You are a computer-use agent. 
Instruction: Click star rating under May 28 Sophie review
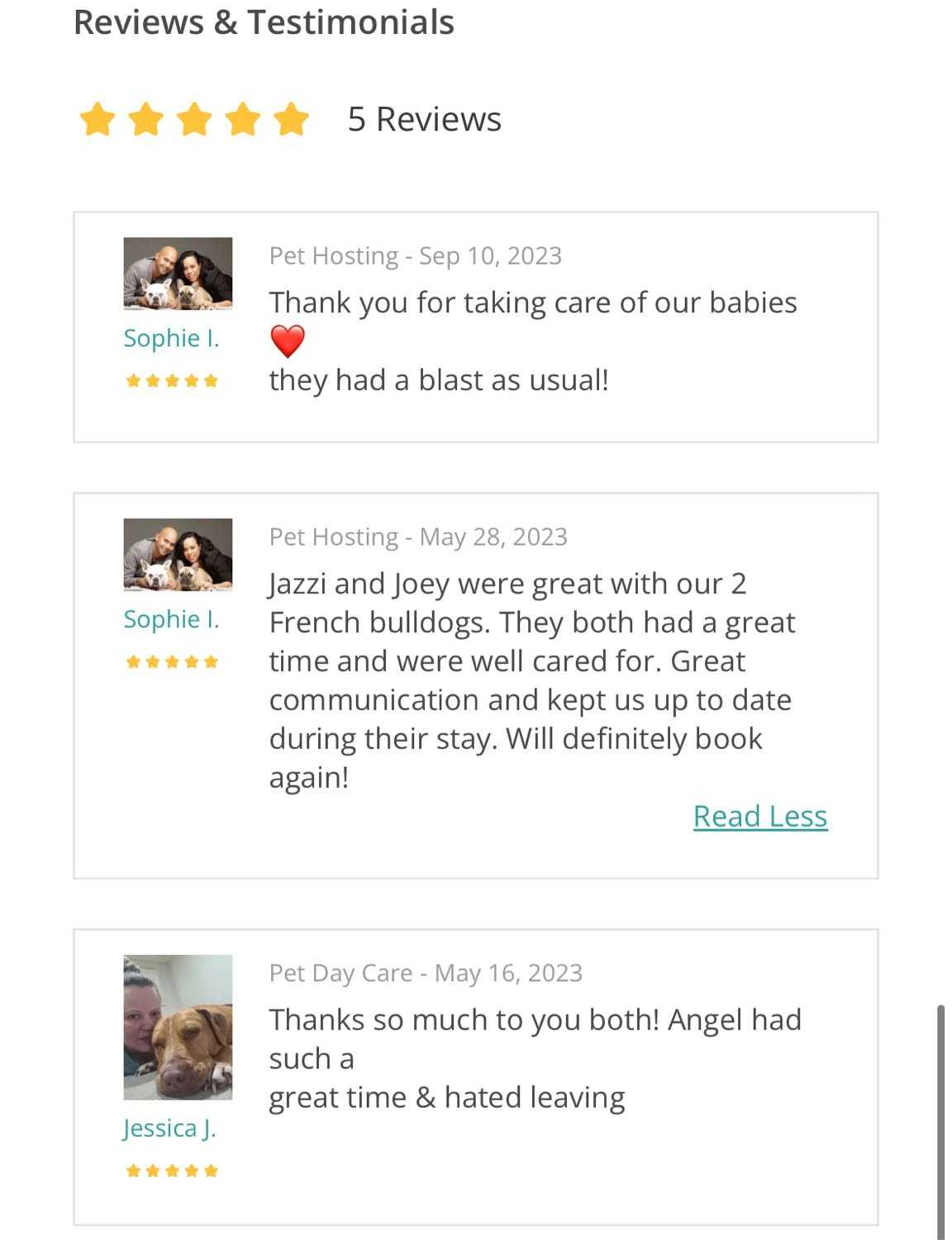tap(172, 662)
